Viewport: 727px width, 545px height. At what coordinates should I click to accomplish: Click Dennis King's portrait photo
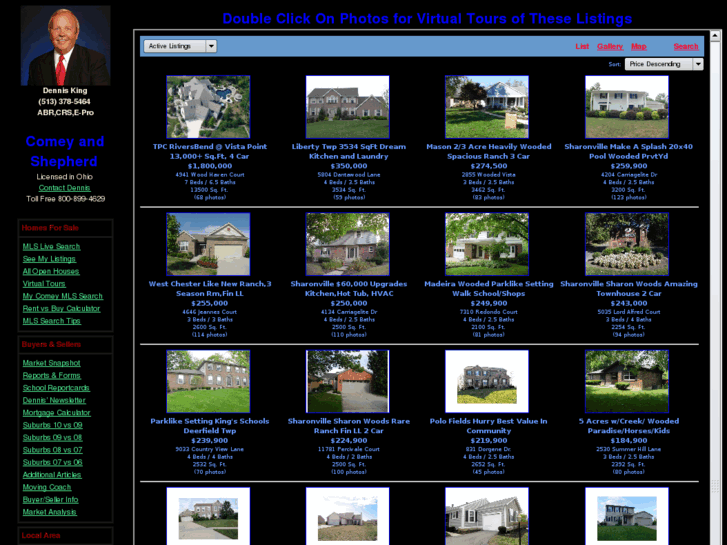tap(65, 45)
